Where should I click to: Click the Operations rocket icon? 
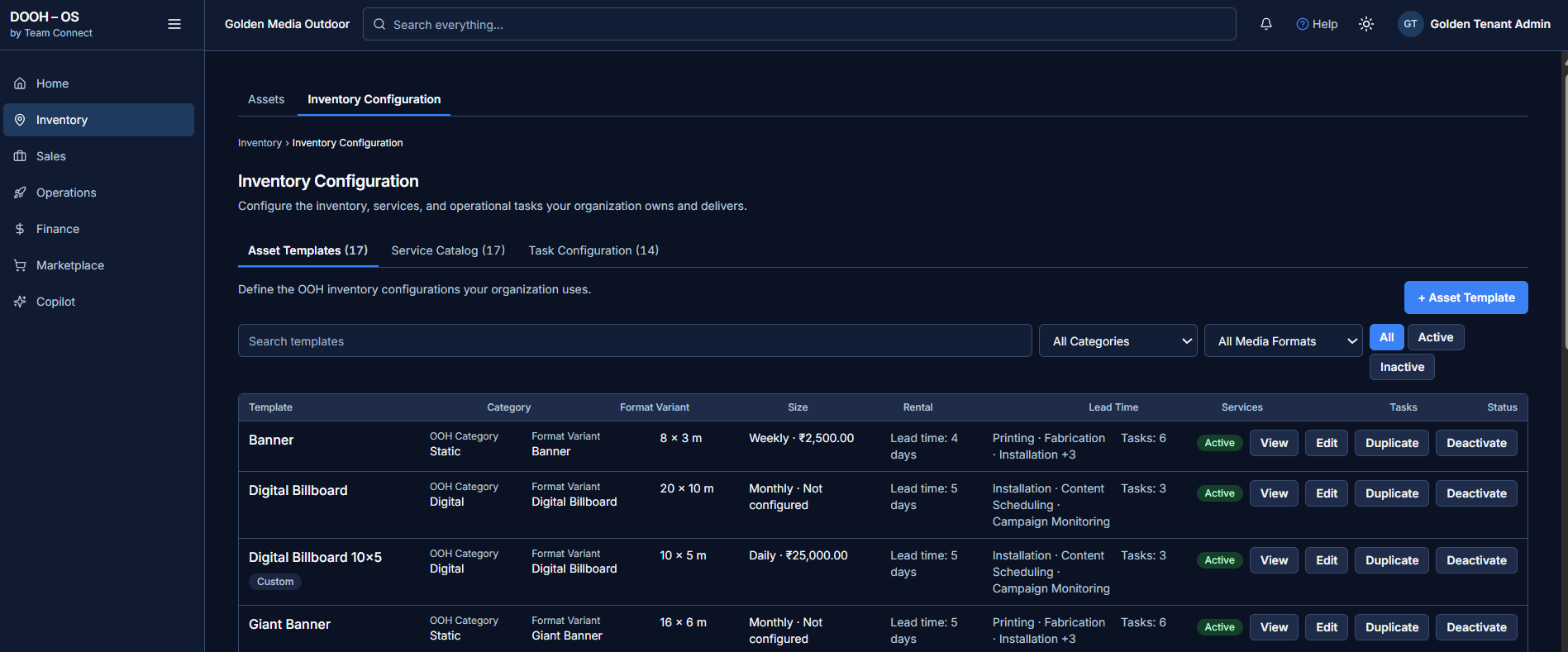(20, 193)
